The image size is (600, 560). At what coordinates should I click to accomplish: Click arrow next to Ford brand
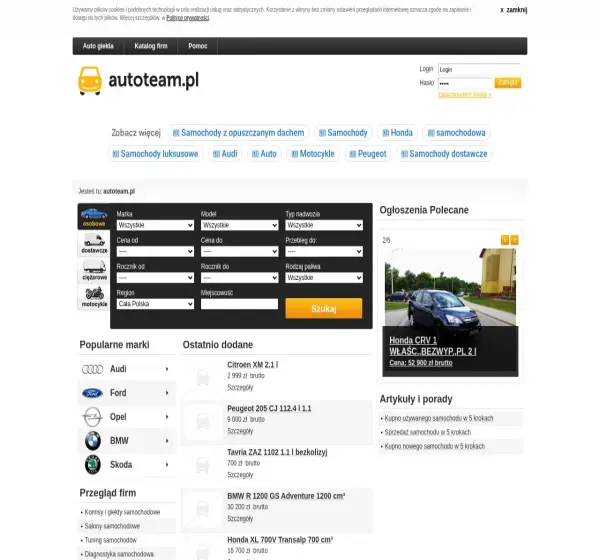click(x=167, y=393)
